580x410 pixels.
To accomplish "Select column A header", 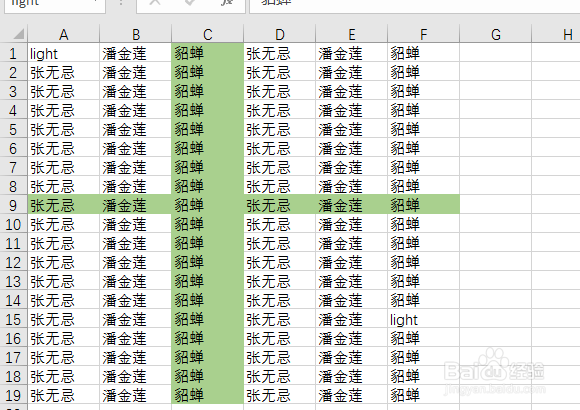I will pos(64,34).
